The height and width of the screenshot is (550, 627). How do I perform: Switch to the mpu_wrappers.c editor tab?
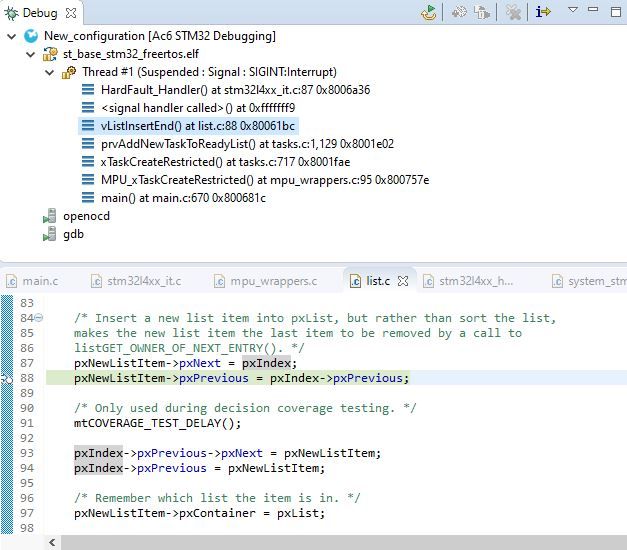[266, 281]
